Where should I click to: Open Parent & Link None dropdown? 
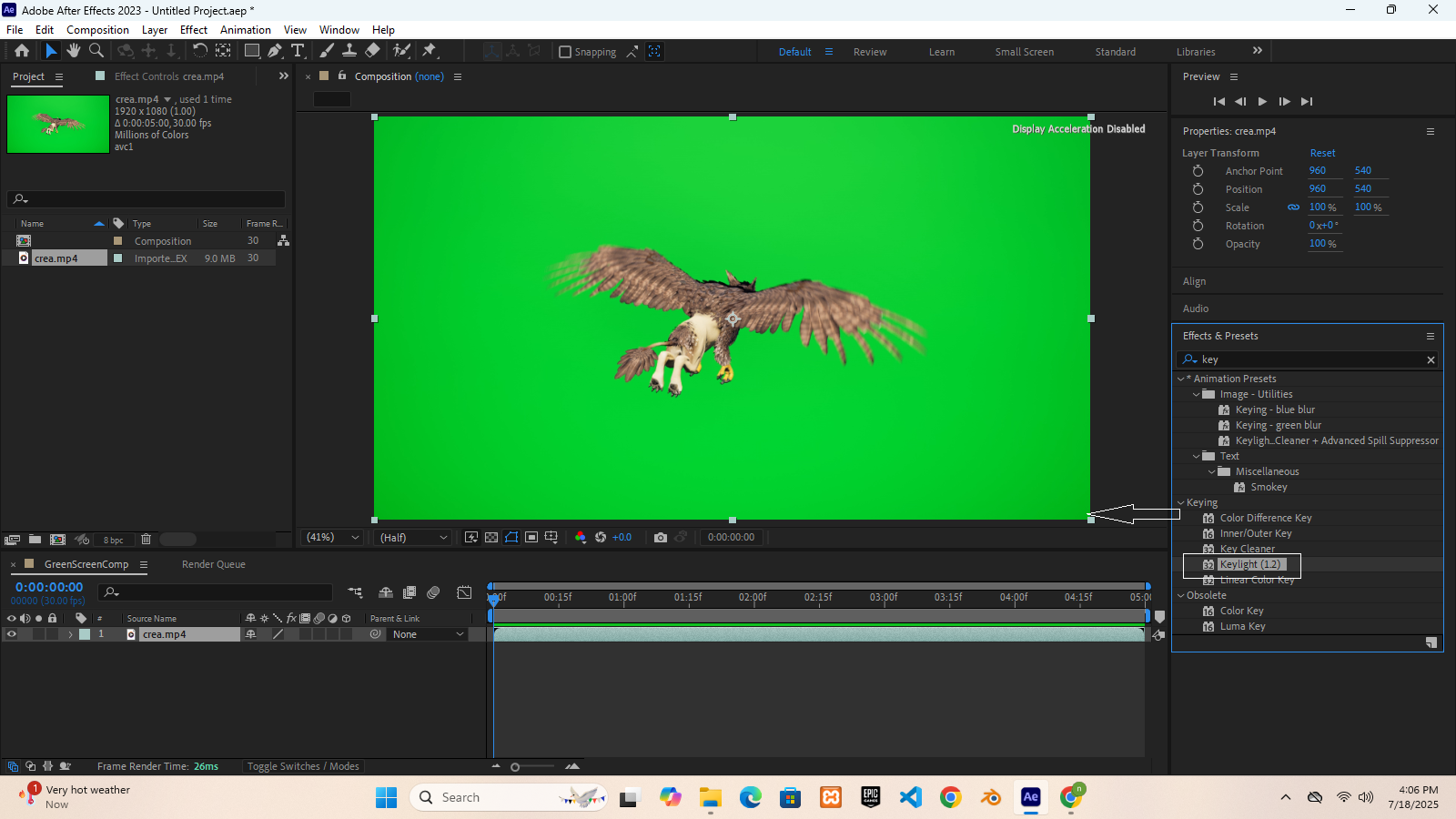tap(428, 634)
